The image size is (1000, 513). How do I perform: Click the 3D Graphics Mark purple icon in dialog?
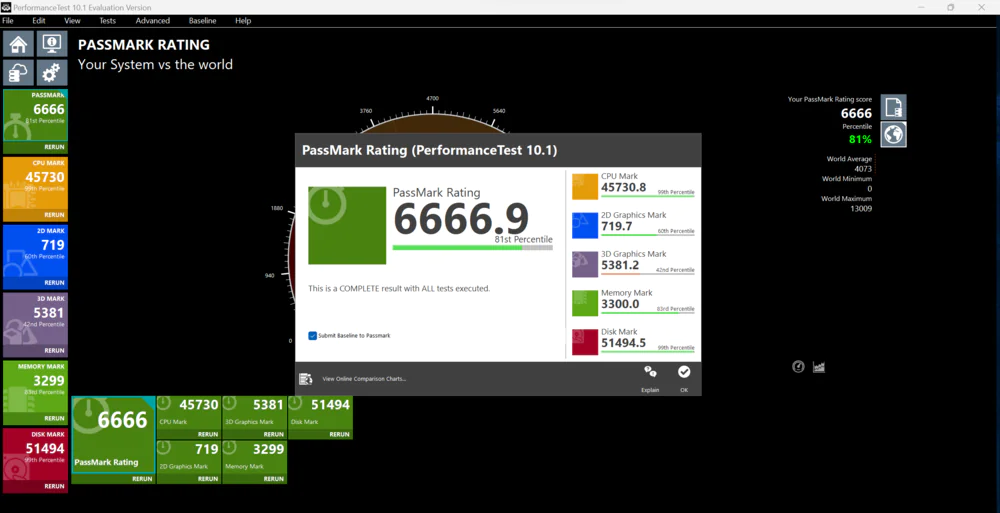[585, 264]
